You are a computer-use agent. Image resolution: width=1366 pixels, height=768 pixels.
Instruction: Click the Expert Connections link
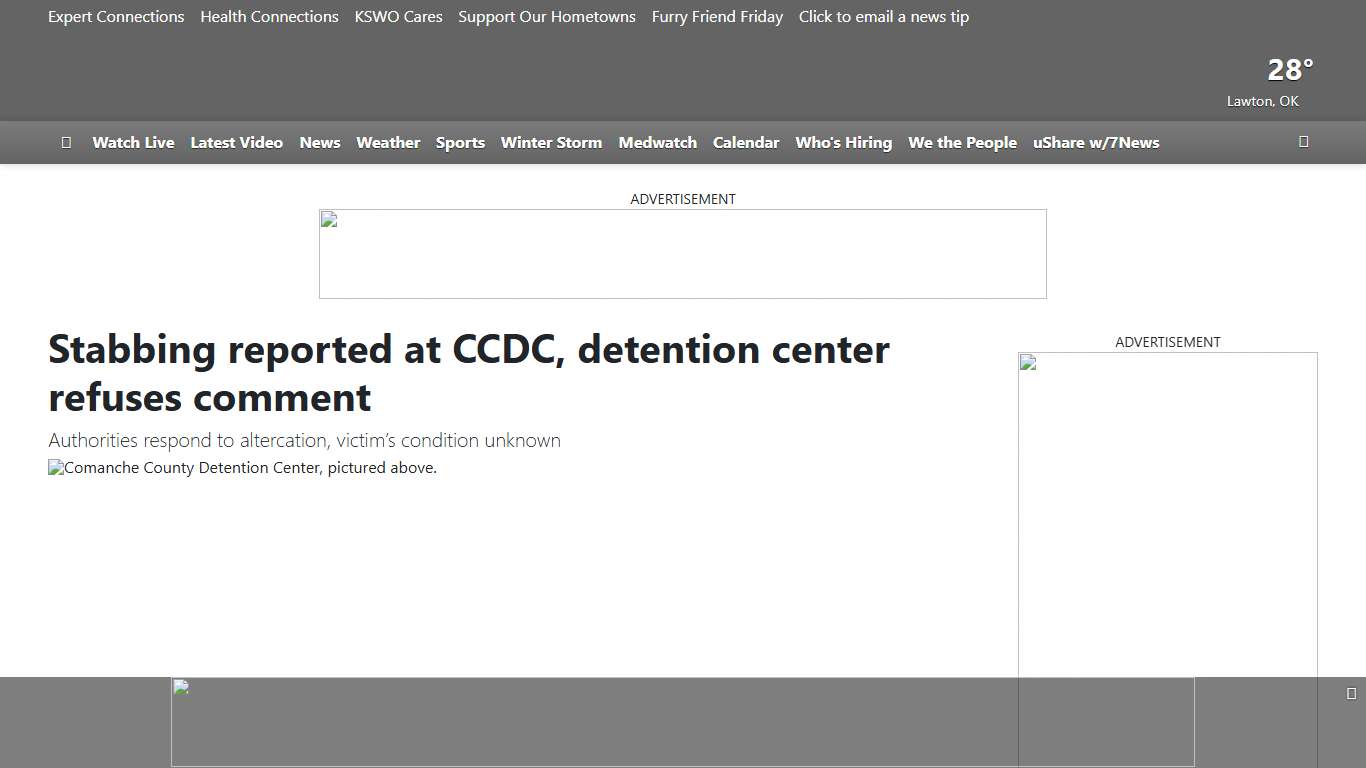click(x=116, y=17)
